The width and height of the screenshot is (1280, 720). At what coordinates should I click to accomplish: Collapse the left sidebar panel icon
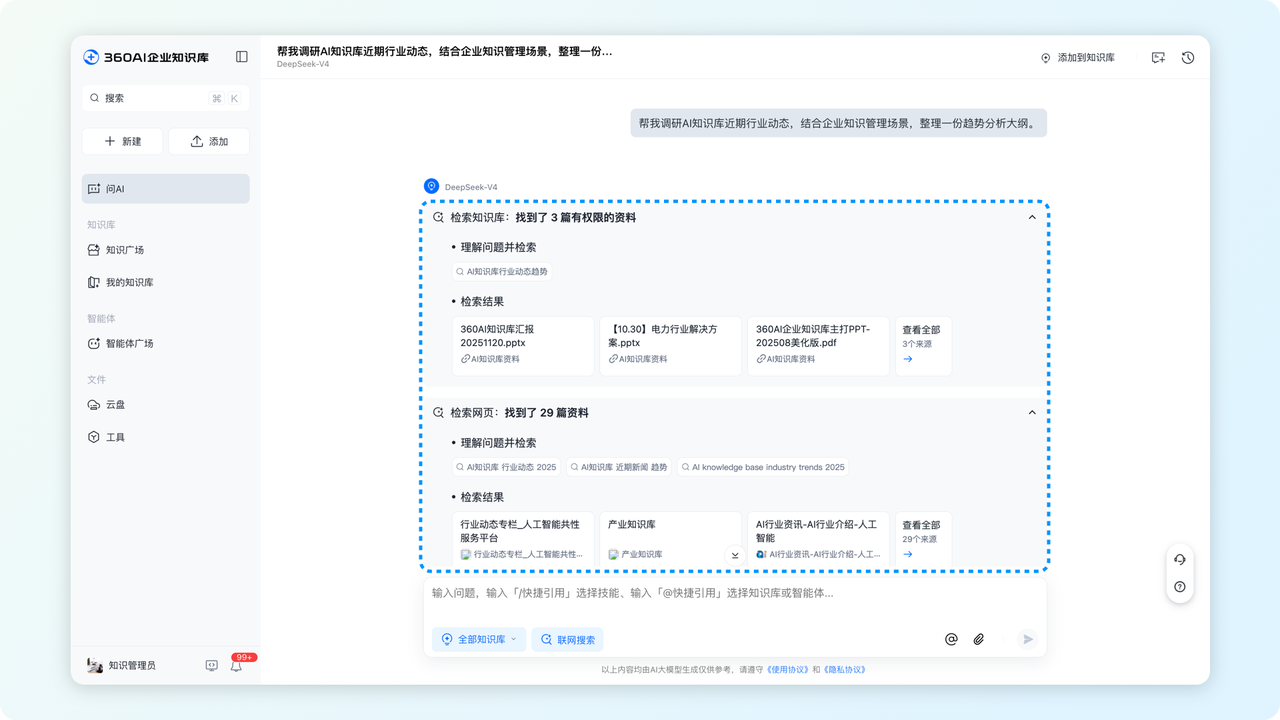click(x=242, y=57)
